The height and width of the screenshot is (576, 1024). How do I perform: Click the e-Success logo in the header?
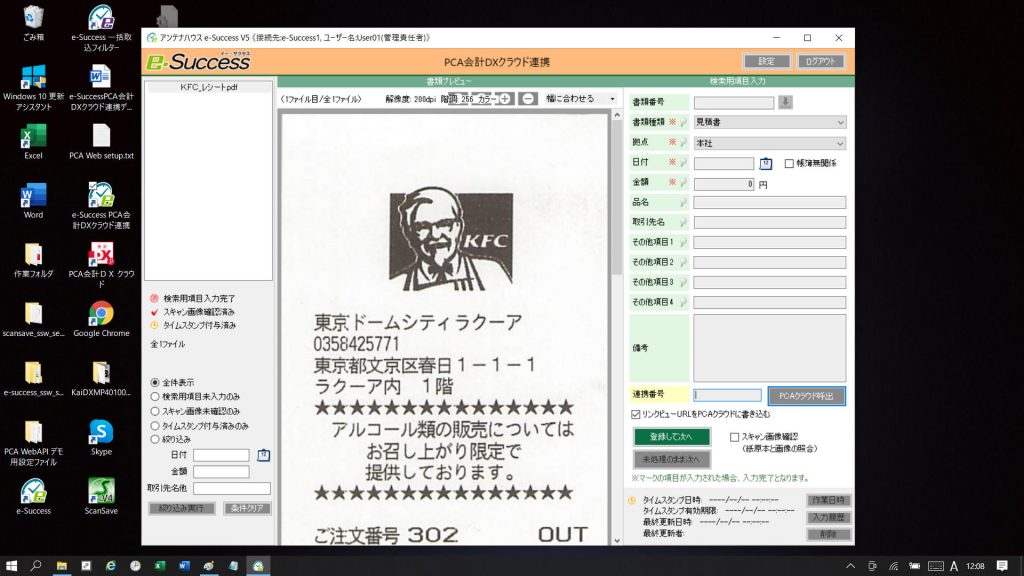[198, 61]
